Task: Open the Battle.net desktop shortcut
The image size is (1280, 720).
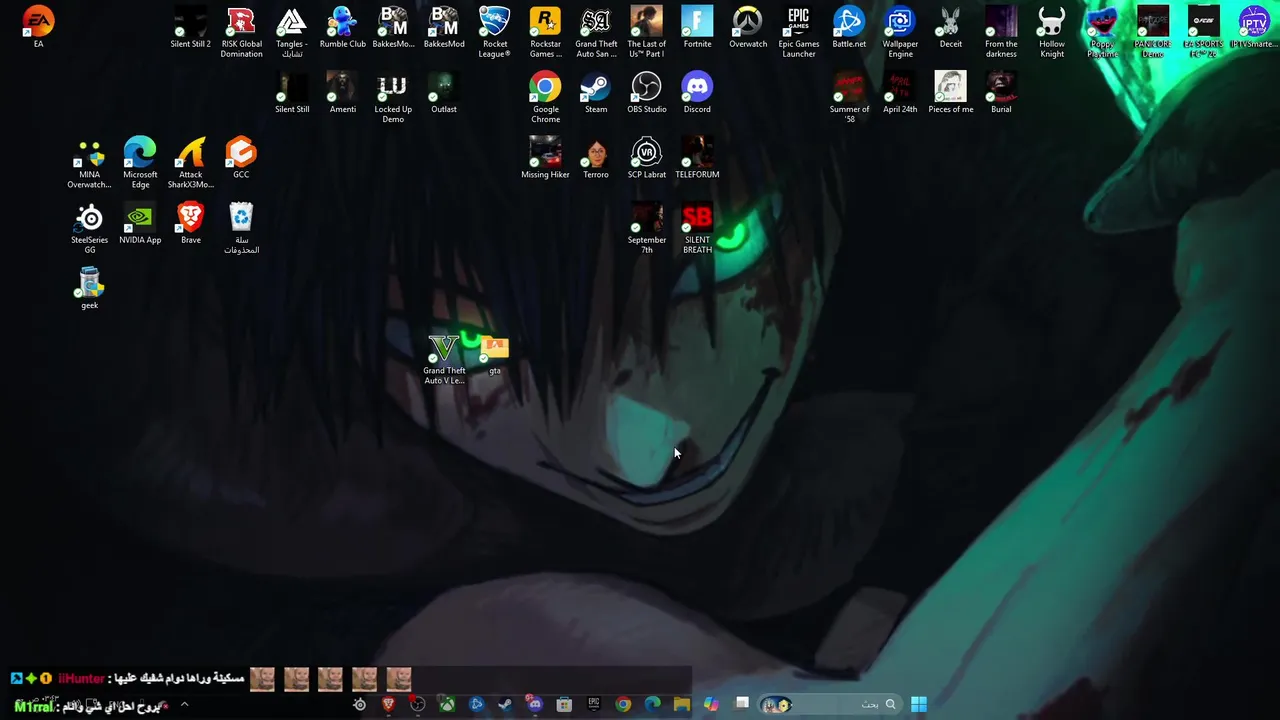Action: point(849,27)
